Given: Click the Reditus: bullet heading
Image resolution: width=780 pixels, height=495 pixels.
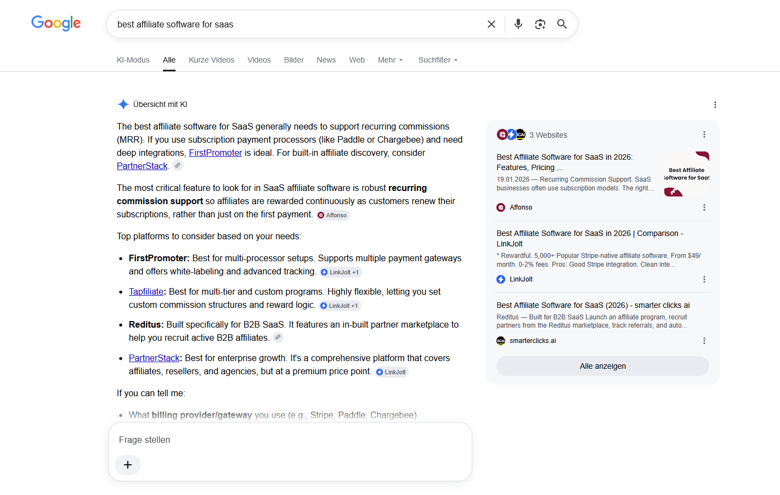Looking at the screenshot, I should [x=146, y=324].
